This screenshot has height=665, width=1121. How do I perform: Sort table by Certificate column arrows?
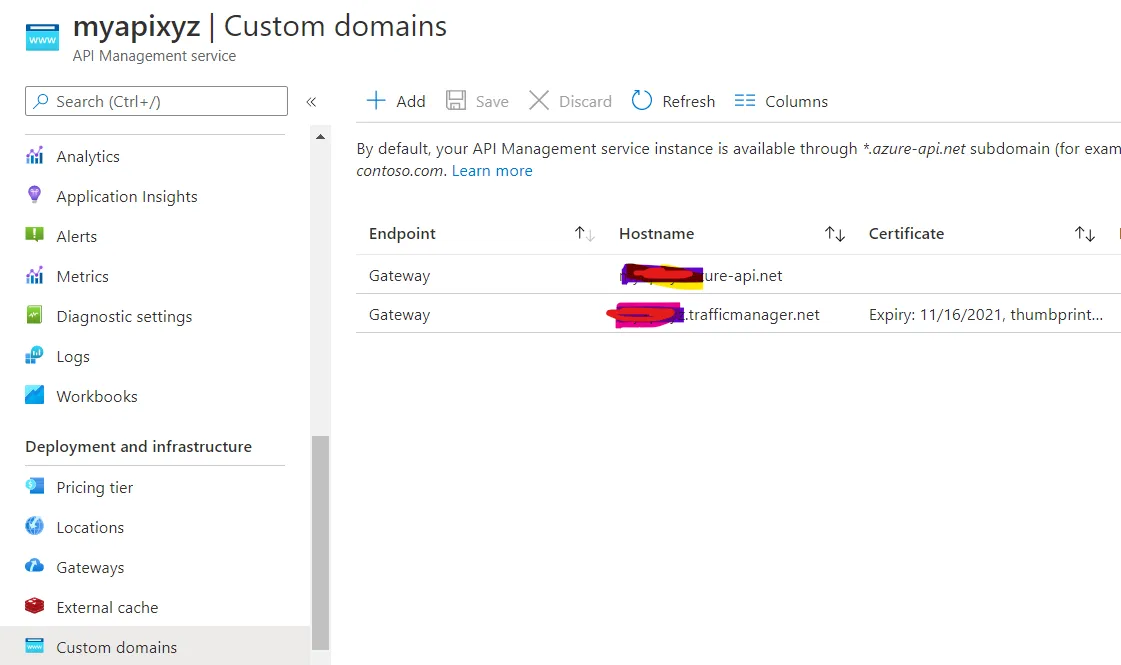tap(1085, 234)
